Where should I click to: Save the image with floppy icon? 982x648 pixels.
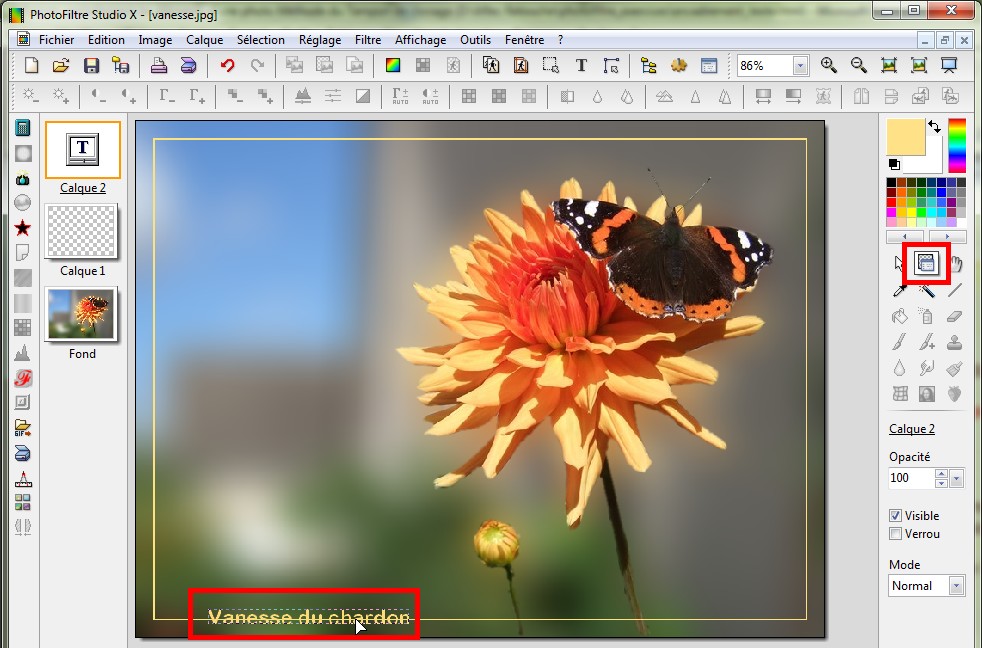(91, 65)
